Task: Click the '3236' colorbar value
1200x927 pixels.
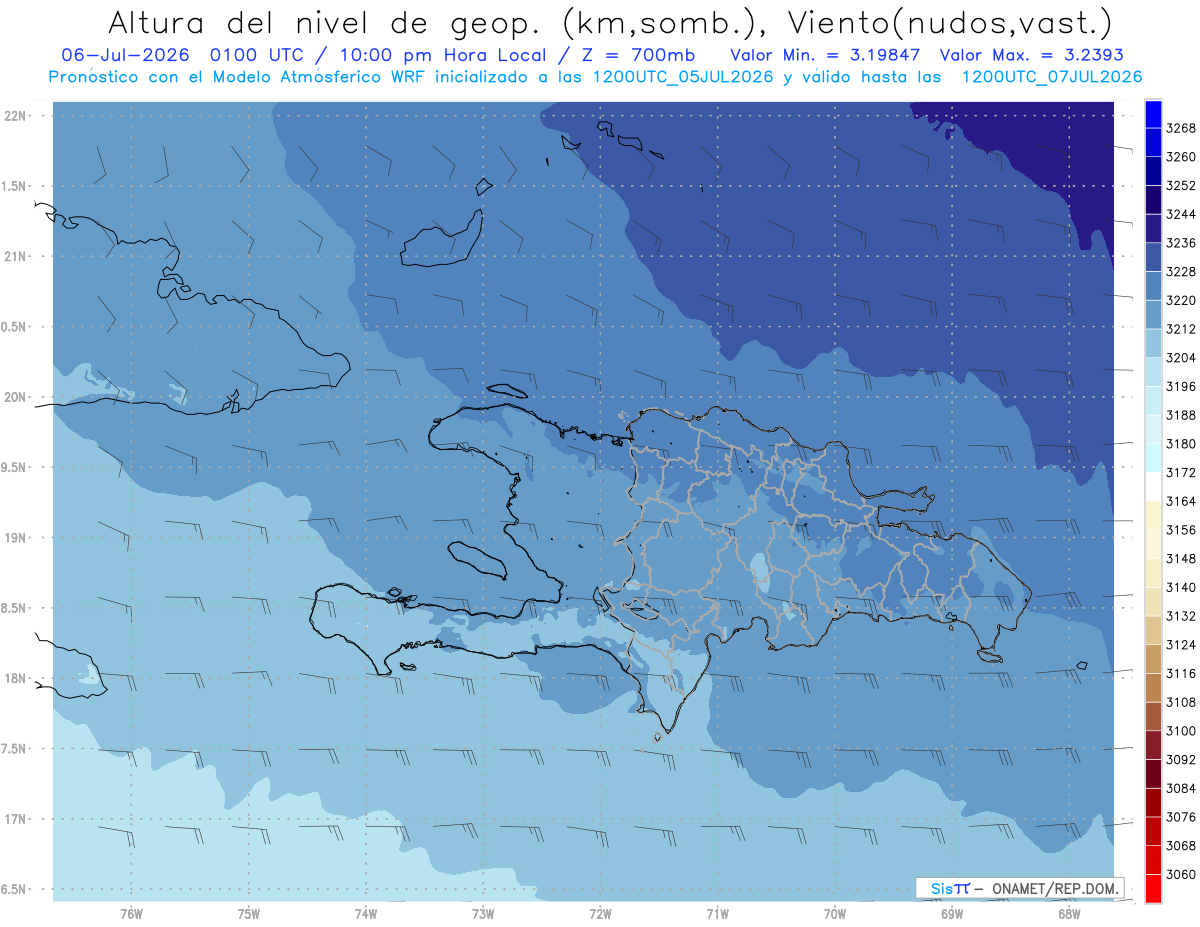Action: 1181,243
